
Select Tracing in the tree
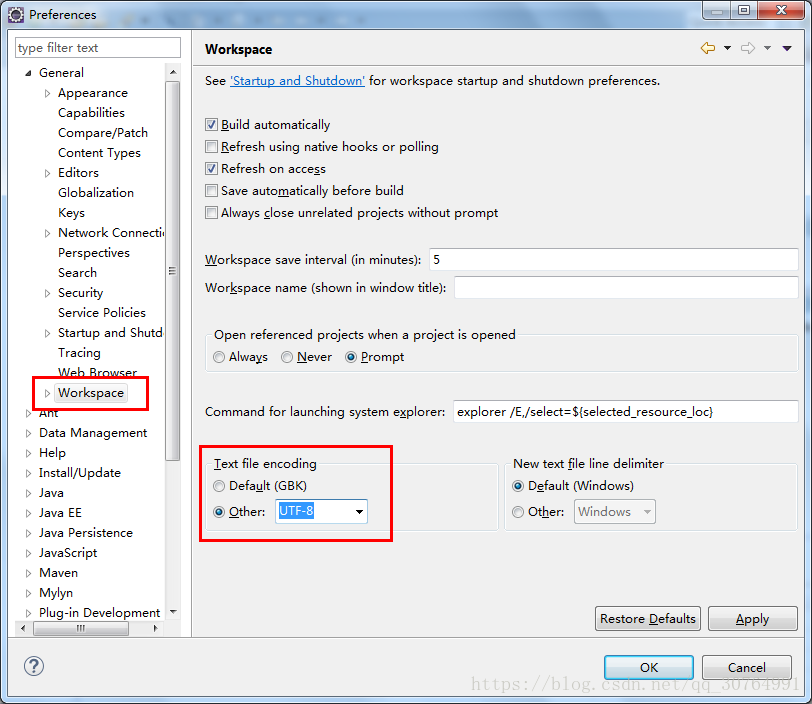(79, 353)
